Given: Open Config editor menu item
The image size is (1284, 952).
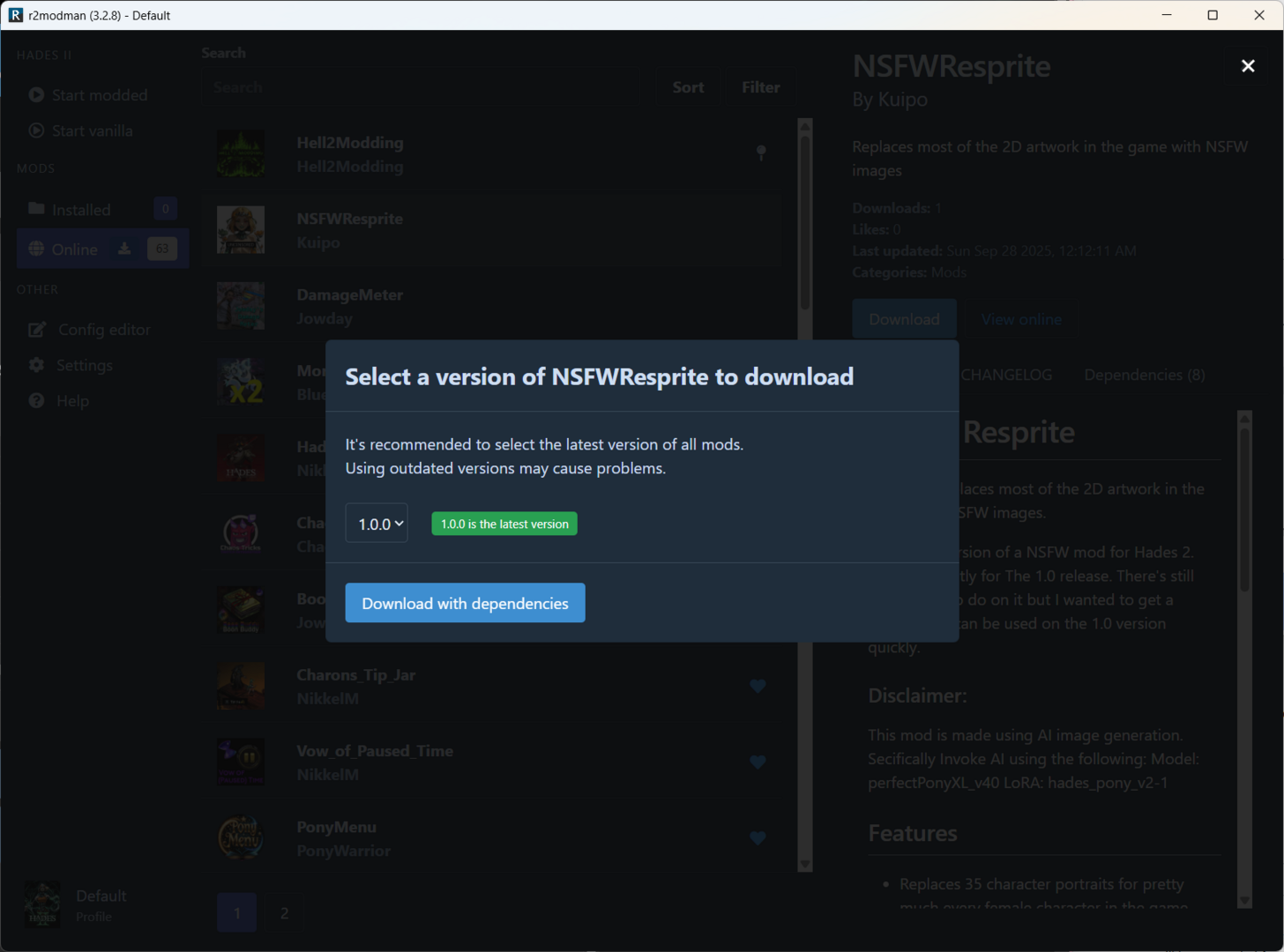Looking at the screenshot, I should [102, 329].
